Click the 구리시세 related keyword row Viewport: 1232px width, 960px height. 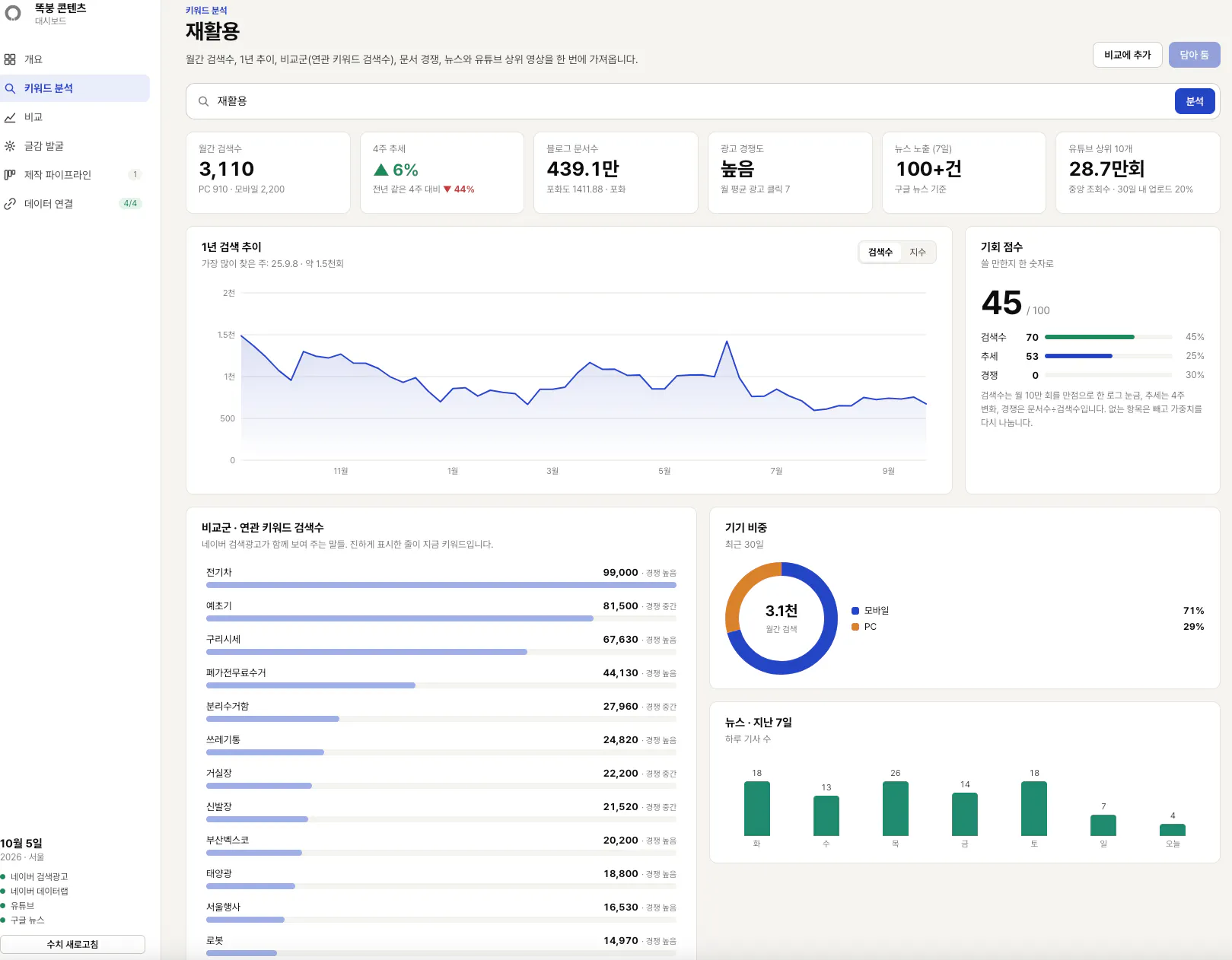(441, 645)
